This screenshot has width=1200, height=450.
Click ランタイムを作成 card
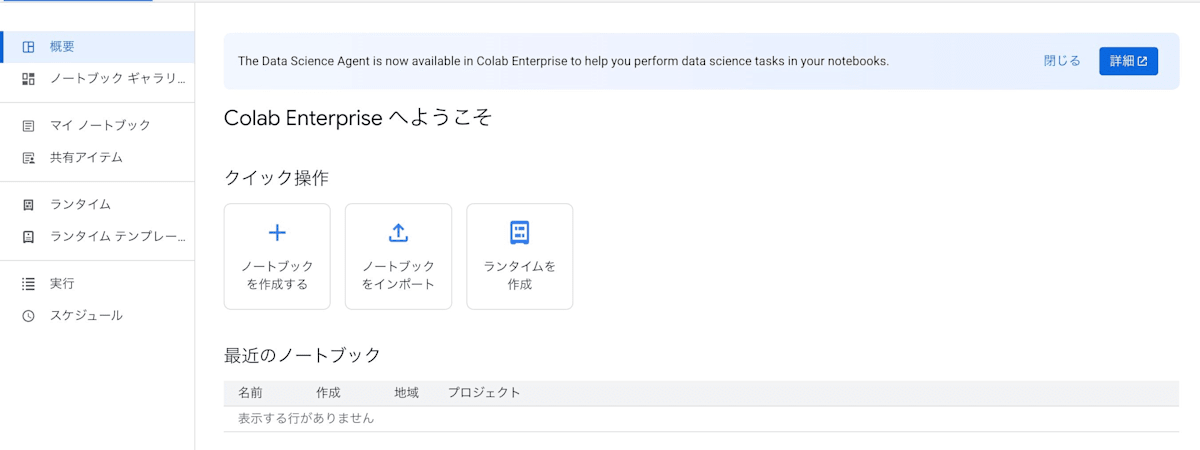[519, 256]
